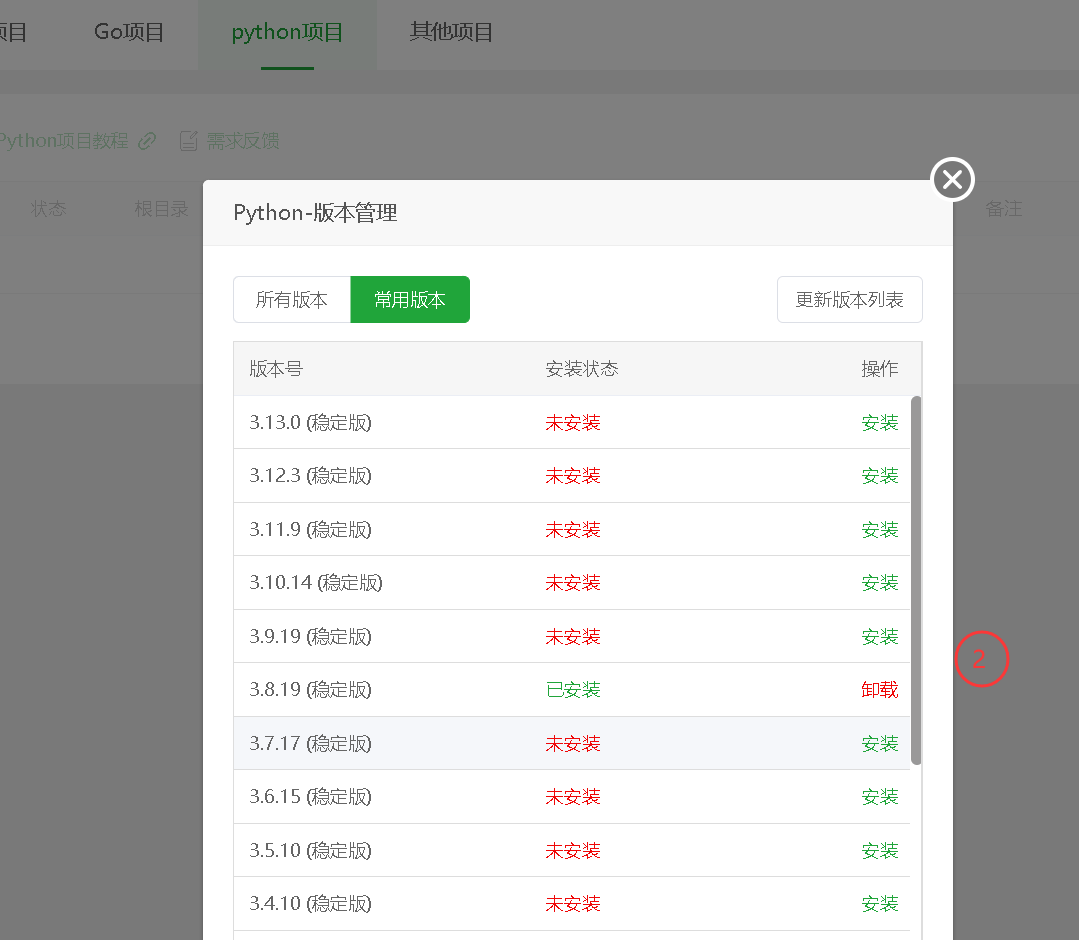The height and width of the screenshot is (940, 1079).
Task: Uninstall Python 3.8.19 via 卸载
Action: coord(879,690)
